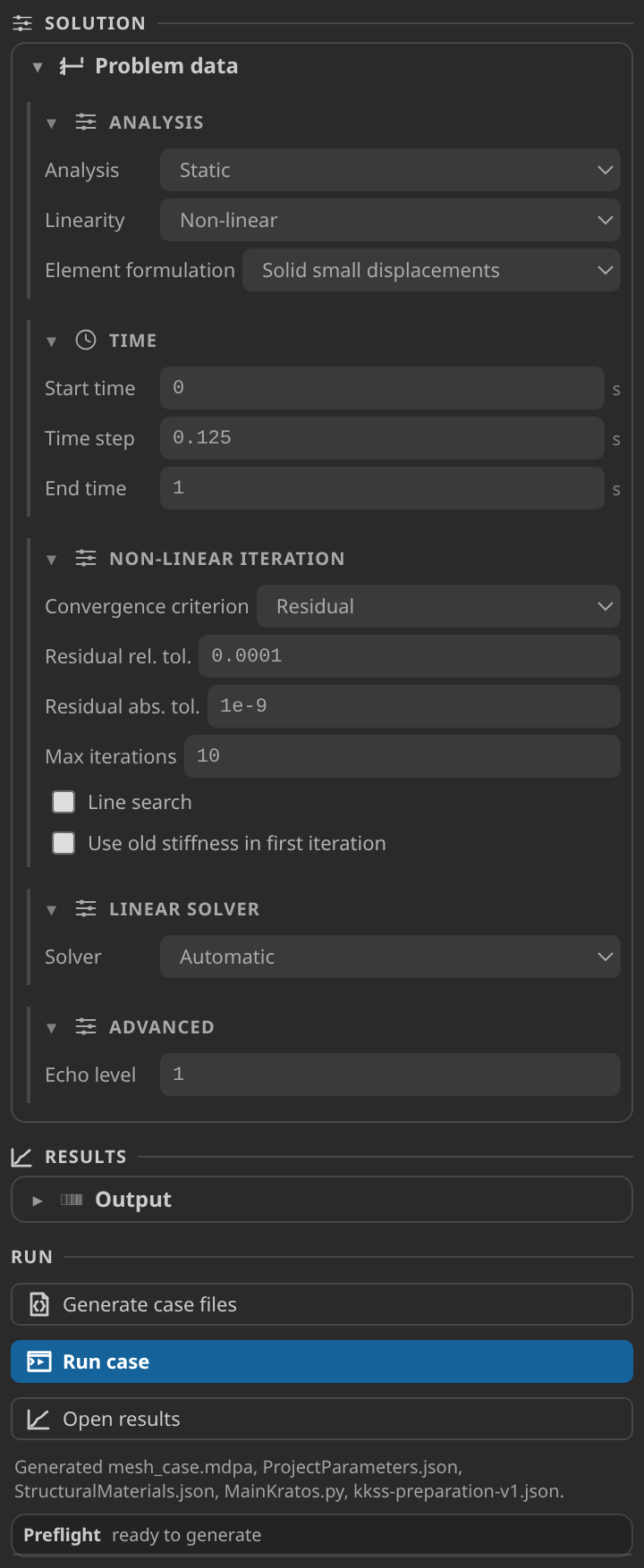Click the SOLUTION section sliders icon

(22, 23)
